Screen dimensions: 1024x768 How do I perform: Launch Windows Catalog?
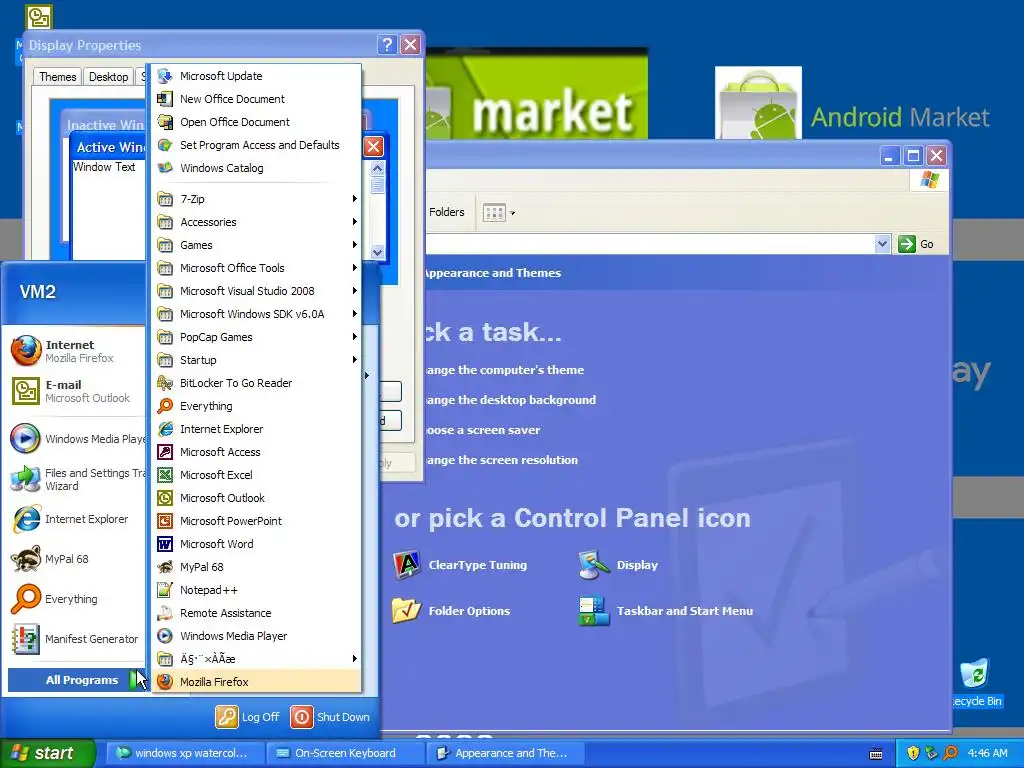257,168
